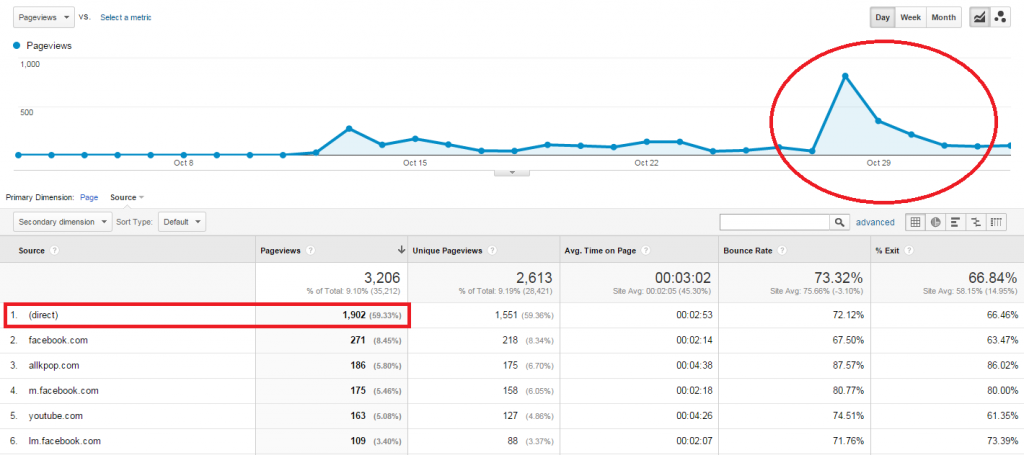Viewport: 1024px width, 455px height.
Task: Open advanced filter link
Action: pos(875,222)
